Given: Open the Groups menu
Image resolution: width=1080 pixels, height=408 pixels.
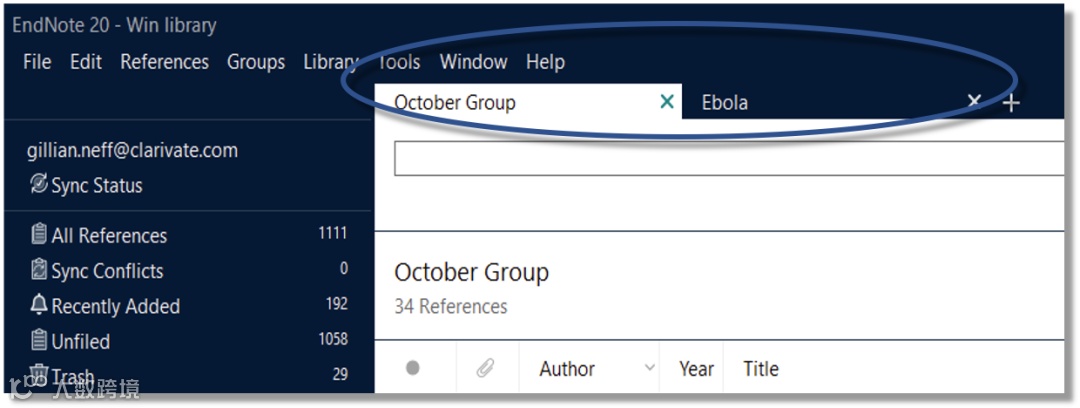Looking at the screenshot, I should tap(256, 62).
